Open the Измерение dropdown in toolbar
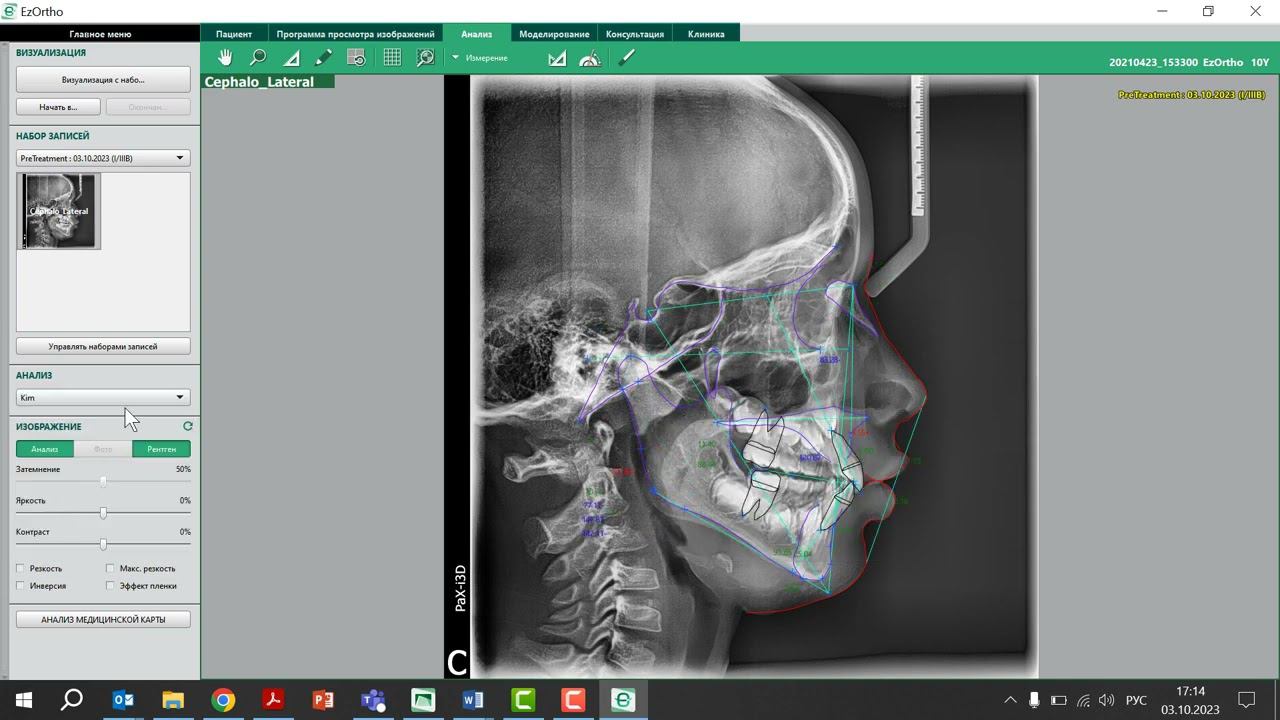 point(480,58)
